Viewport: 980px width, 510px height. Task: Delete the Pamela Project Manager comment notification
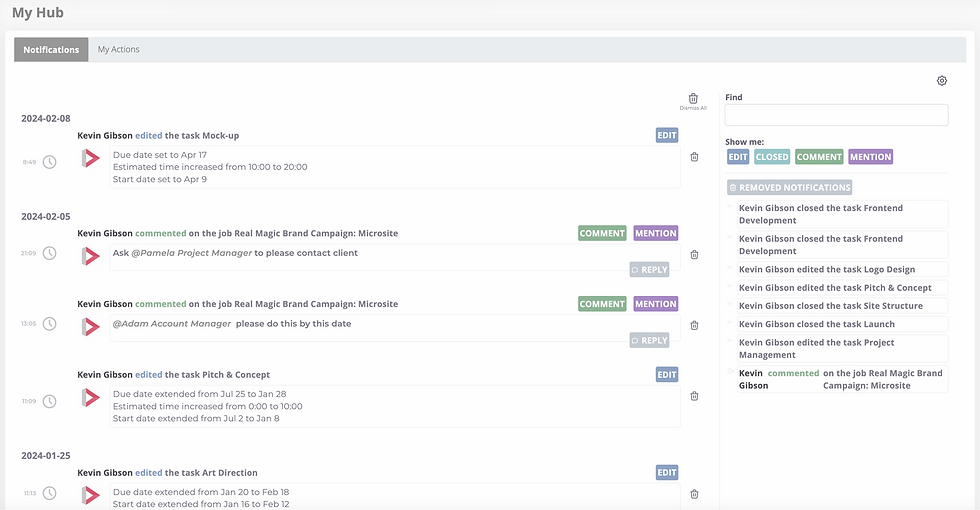pos(694,255)
